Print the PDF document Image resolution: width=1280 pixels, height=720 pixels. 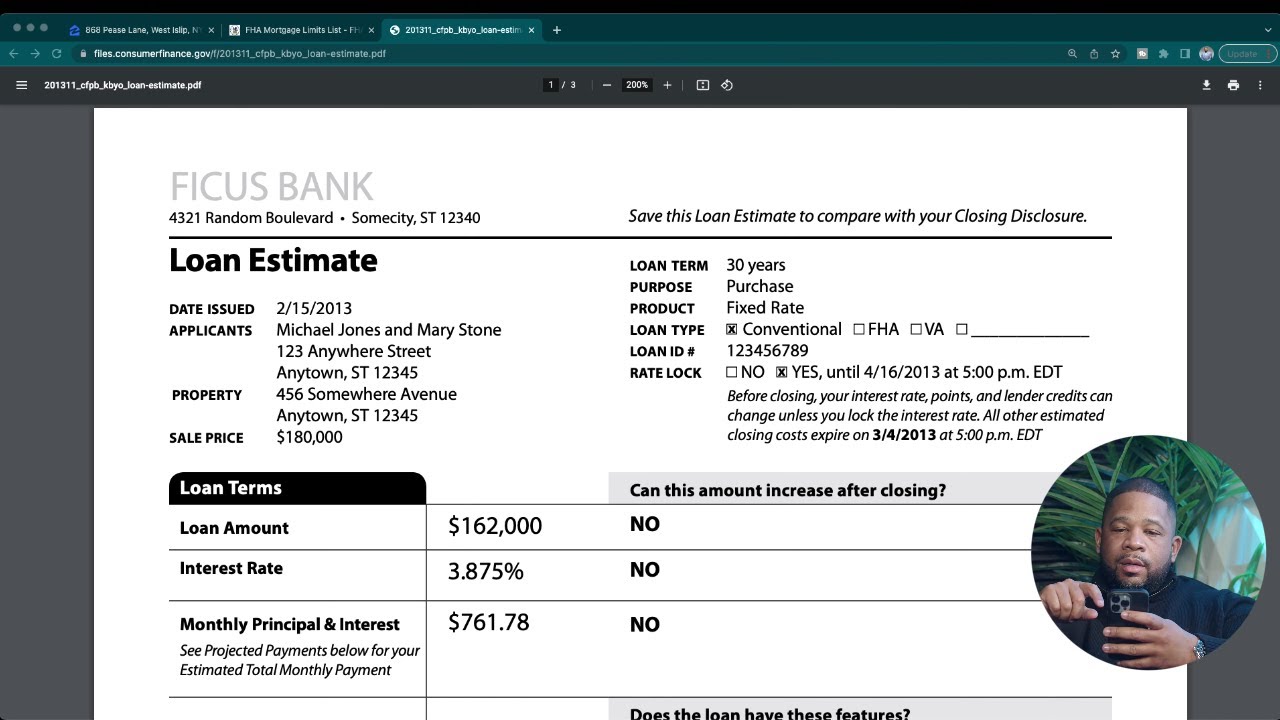point(1233,85)
